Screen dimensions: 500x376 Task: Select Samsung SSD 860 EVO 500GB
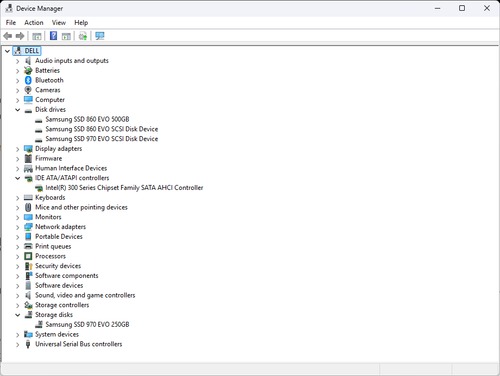pos(87,119)
